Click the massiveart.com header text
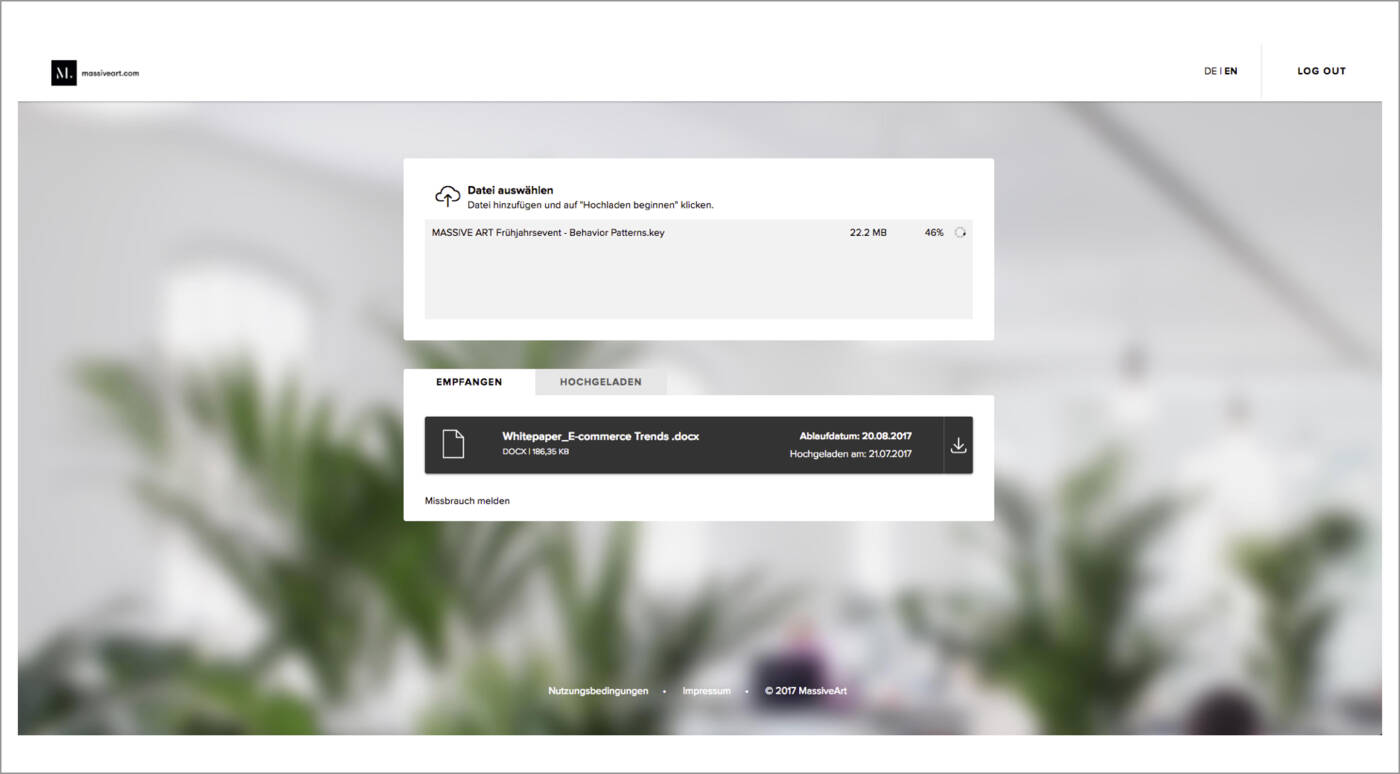Screen dimensions: 1400x774 point(110,72)
